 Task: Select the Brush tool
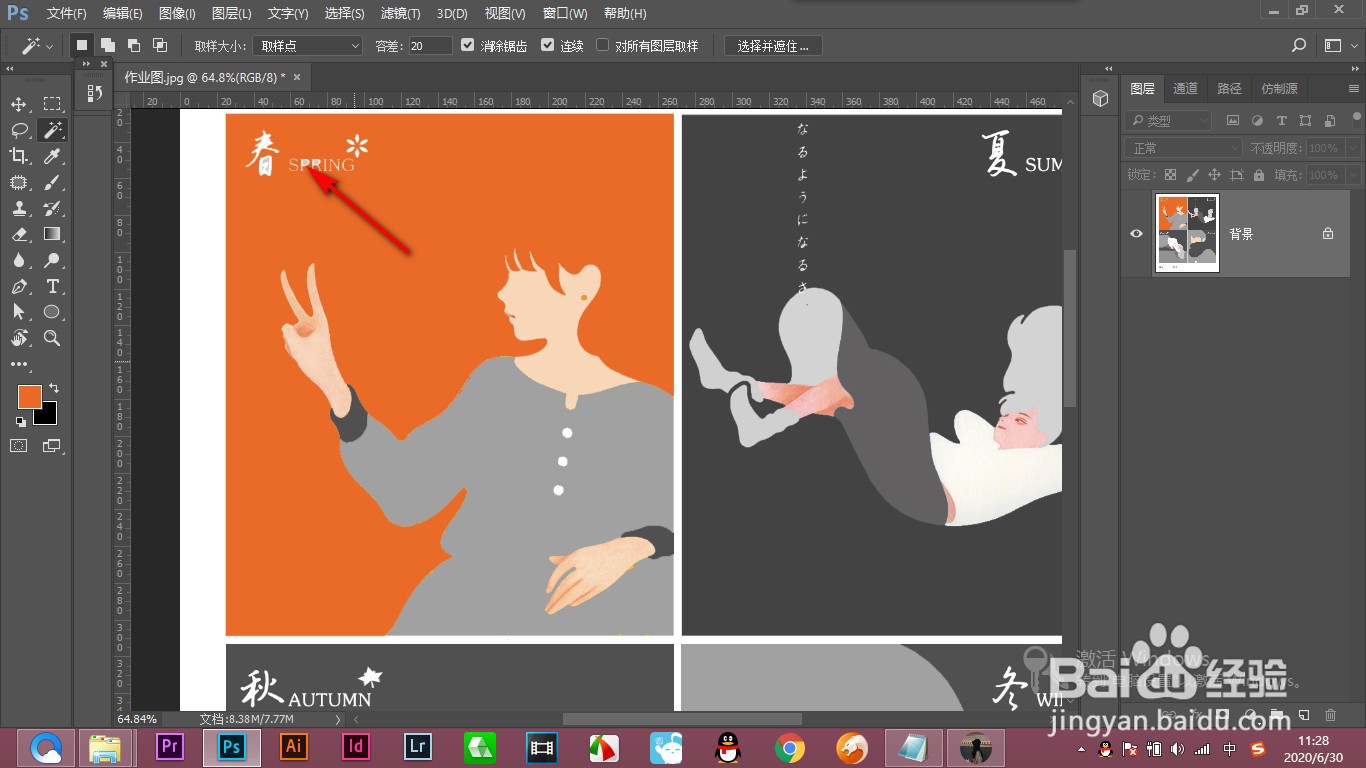(52, 182)
